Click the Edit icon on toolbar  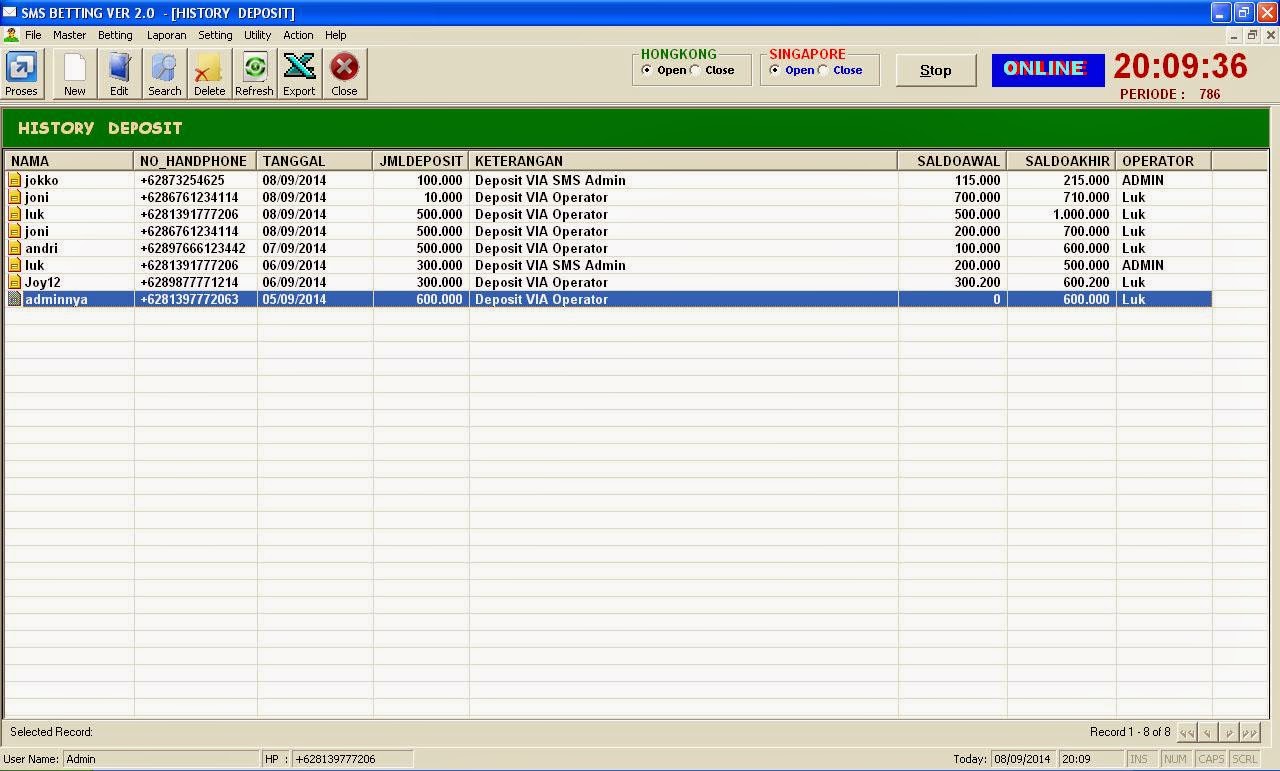[119, 72]
